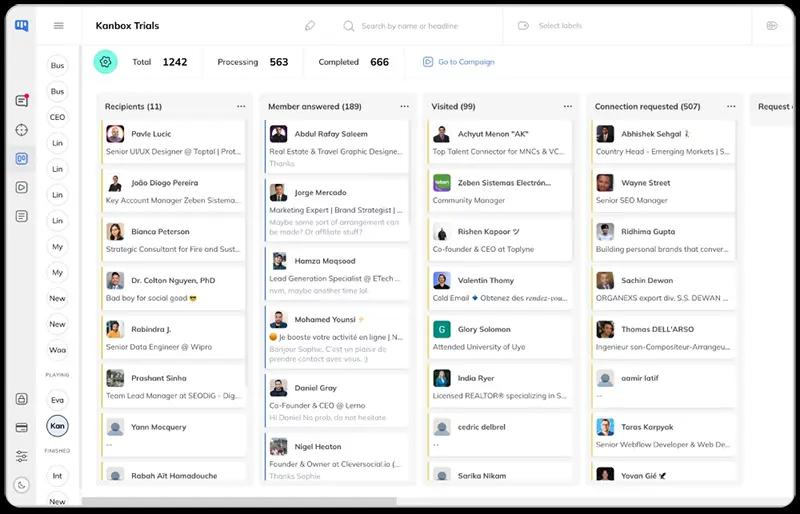800x514 pixels.
Task: Open Glory Solomon's card
Action: coord(500,337)
